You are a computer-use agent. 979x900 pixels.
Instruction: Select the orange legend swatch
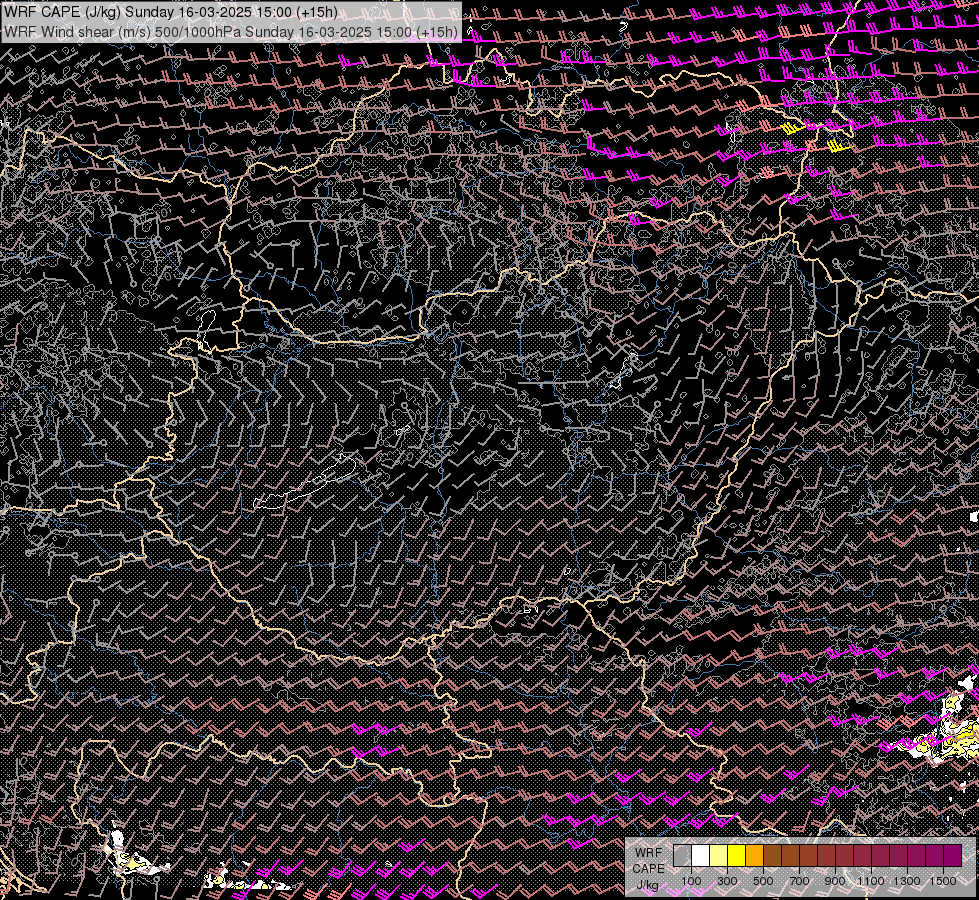point(754,855)
